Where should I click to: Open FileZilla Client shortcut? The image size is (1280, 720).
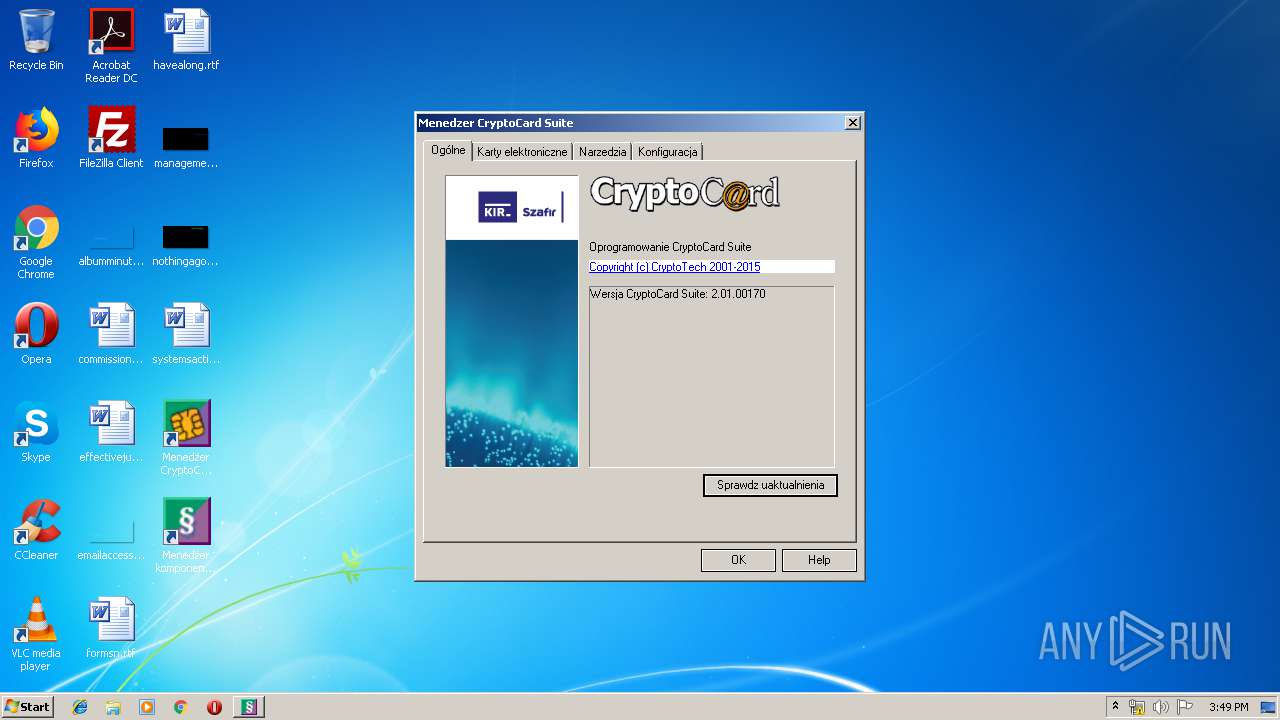coord(111,138)
